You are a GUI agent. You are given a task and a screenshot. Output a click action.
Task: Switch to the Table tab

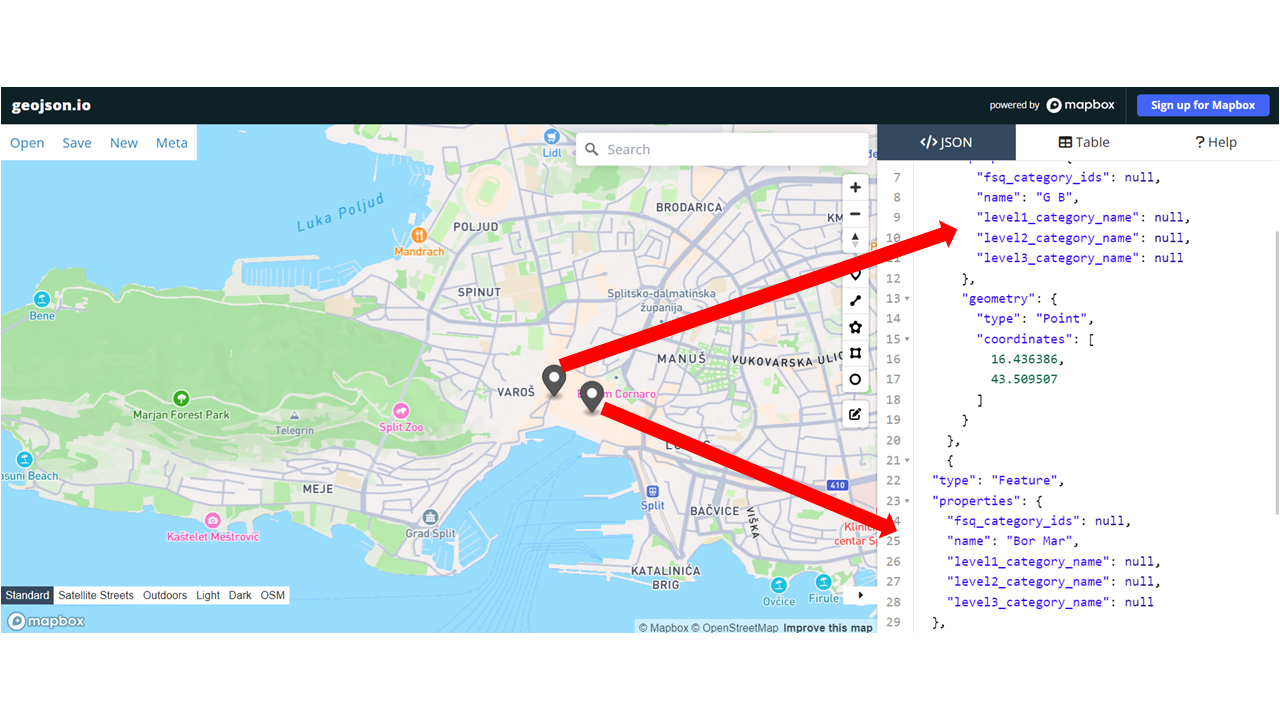(1084, 142)
